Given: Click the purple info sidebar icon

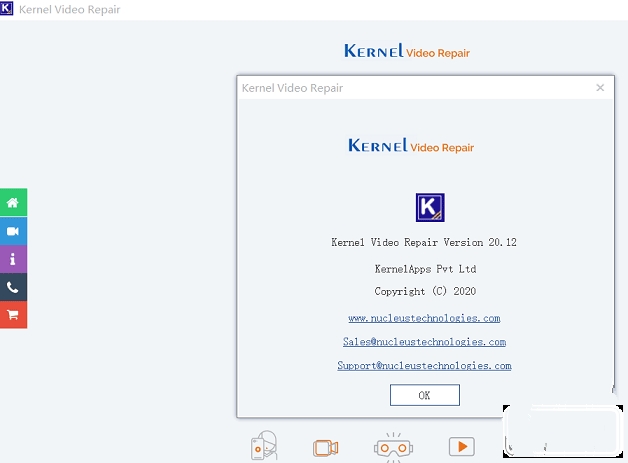Looking at the screenshot, I should pos(13,258).
